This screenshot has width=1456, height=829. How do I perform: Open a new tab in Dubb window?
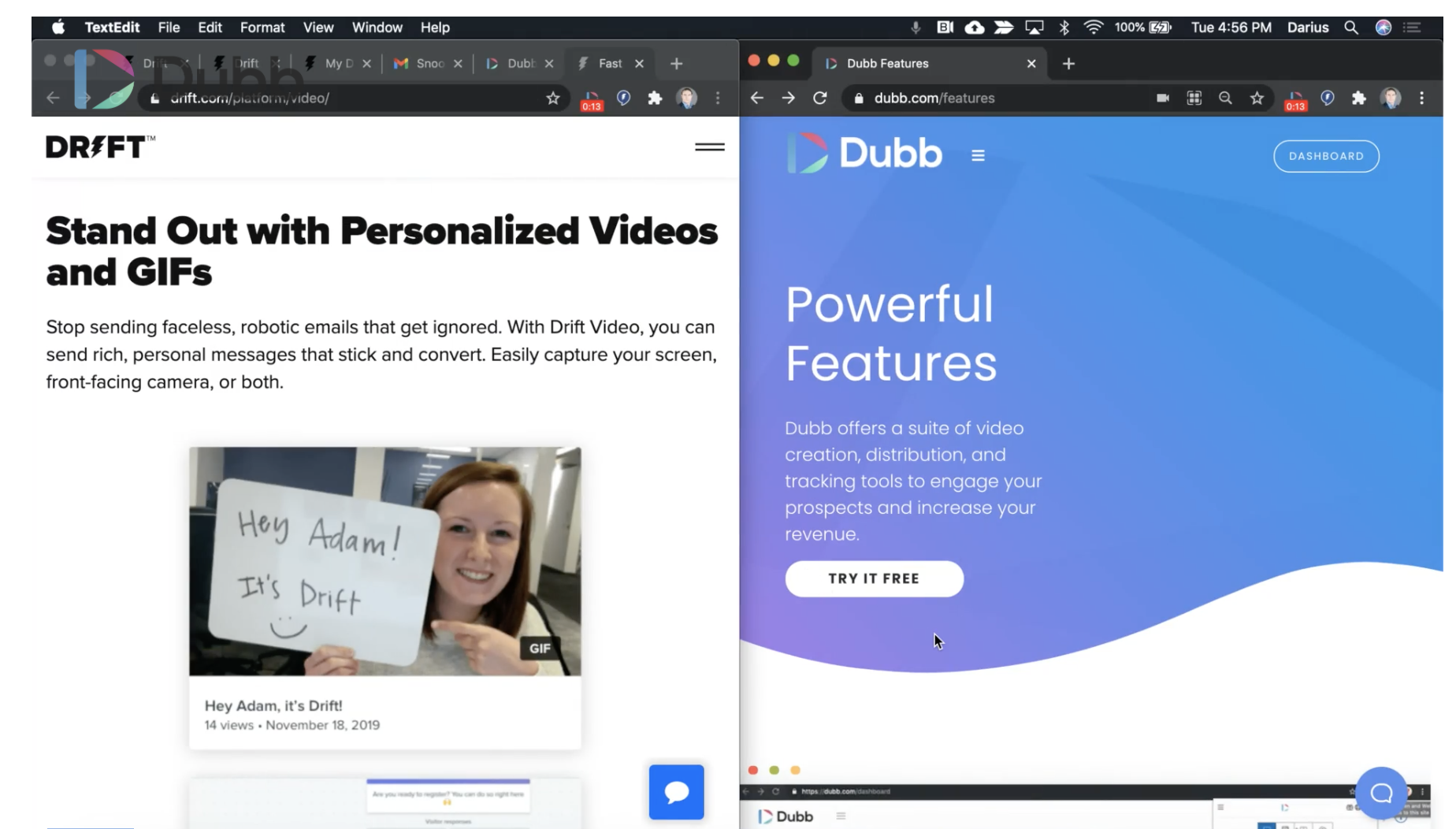coord(1068,64)
